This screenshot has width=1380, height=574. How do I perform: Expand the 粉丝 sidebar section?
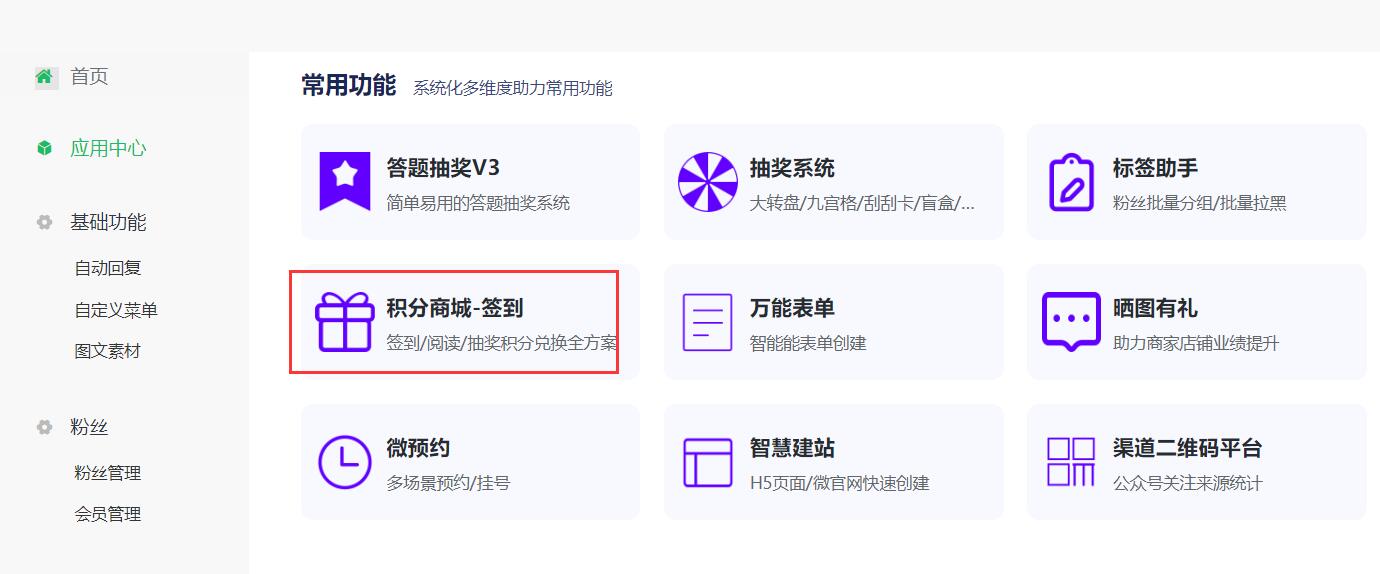[89, 427]
